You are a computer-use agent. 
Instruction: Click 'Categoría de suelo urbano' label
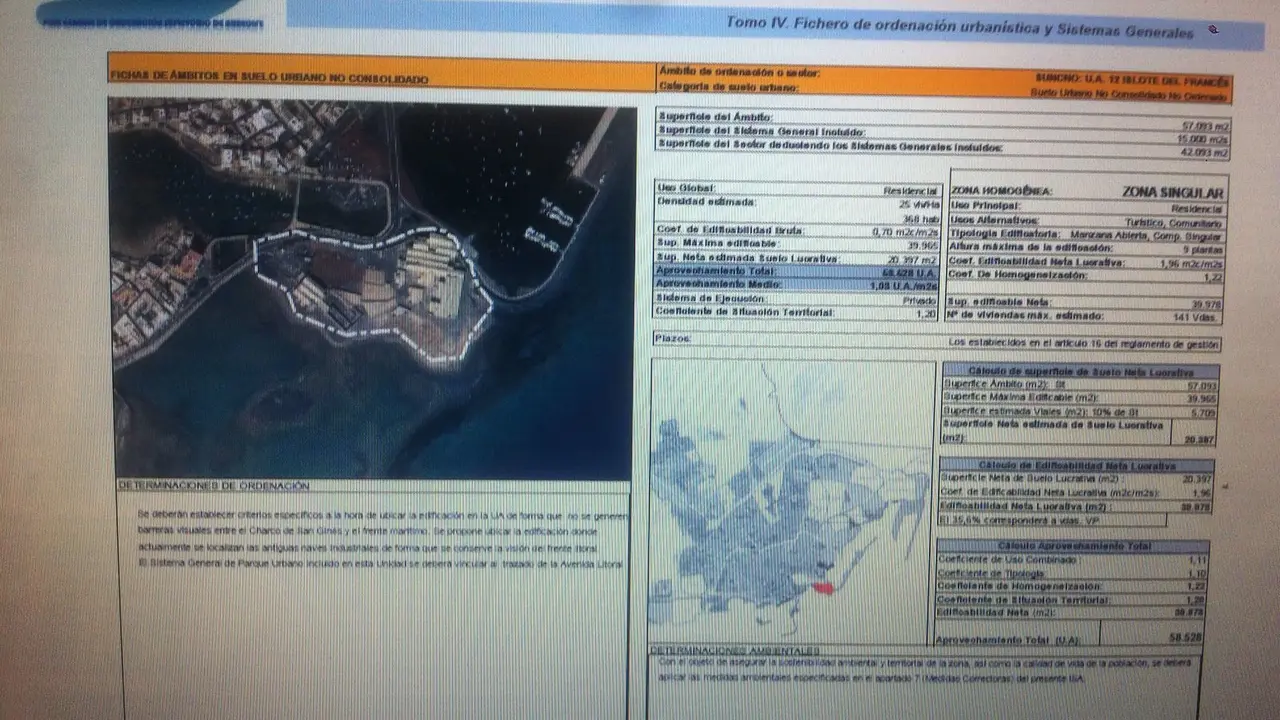click(x=728, y=86)
